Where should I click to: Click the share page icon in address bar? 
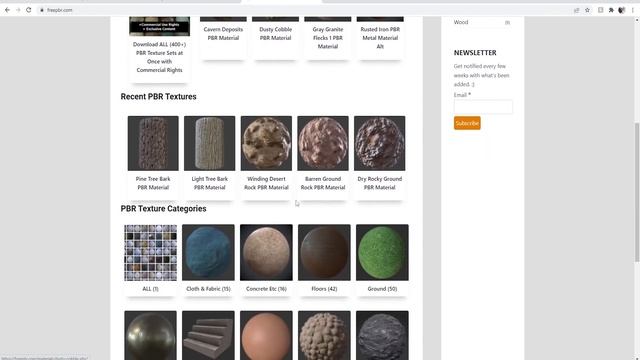click(576, 10)
